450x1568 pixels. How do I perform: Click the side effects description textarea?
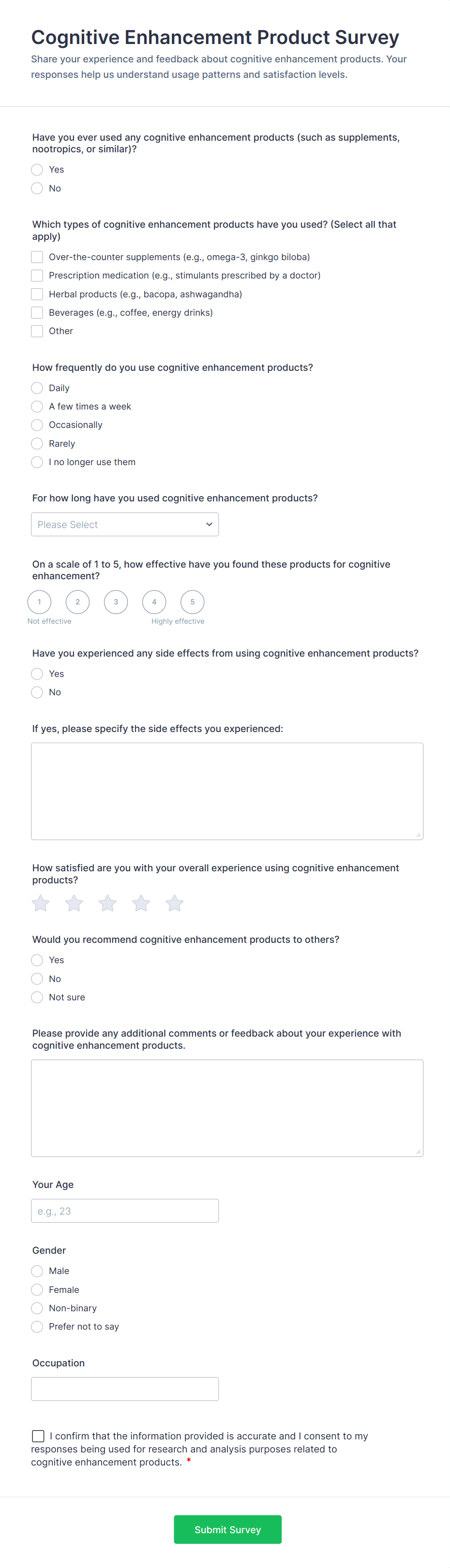click(227, 791)
